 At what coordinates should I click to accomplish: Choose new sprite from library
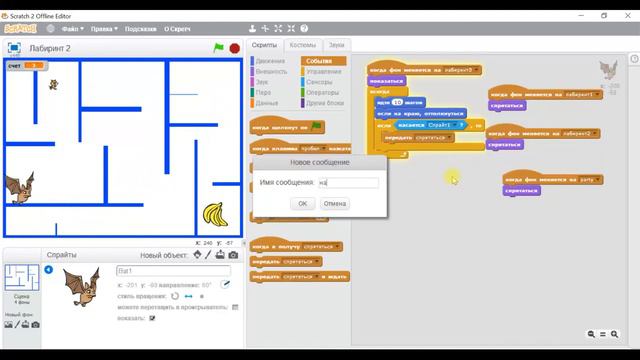(198, 255)
